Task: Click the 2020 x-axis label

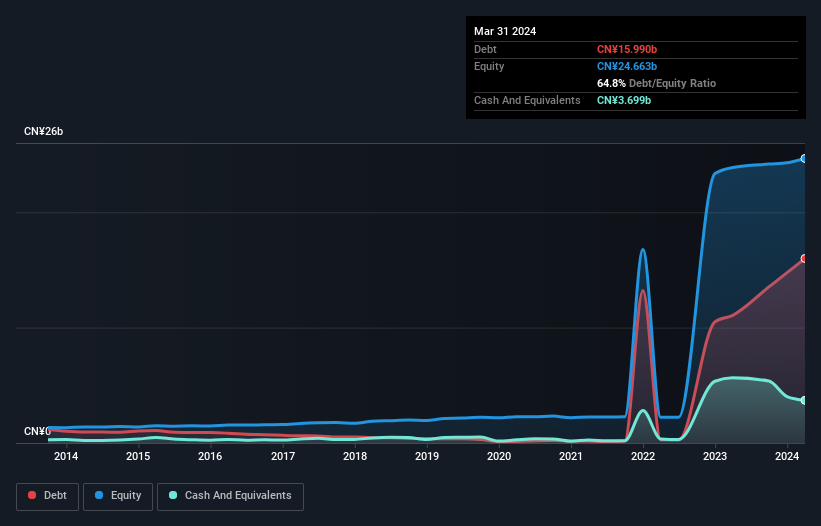Action: [x=499, y=456]
